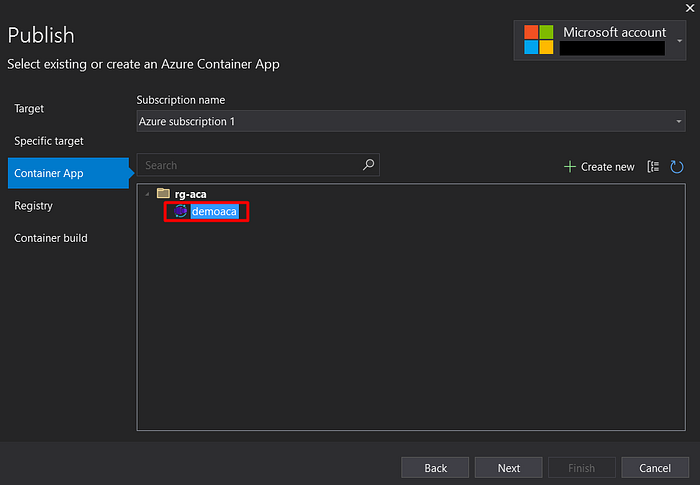Screen dimensions: 700x485
Task: Open the Subscription name dropdown
Action: [411, 121]
